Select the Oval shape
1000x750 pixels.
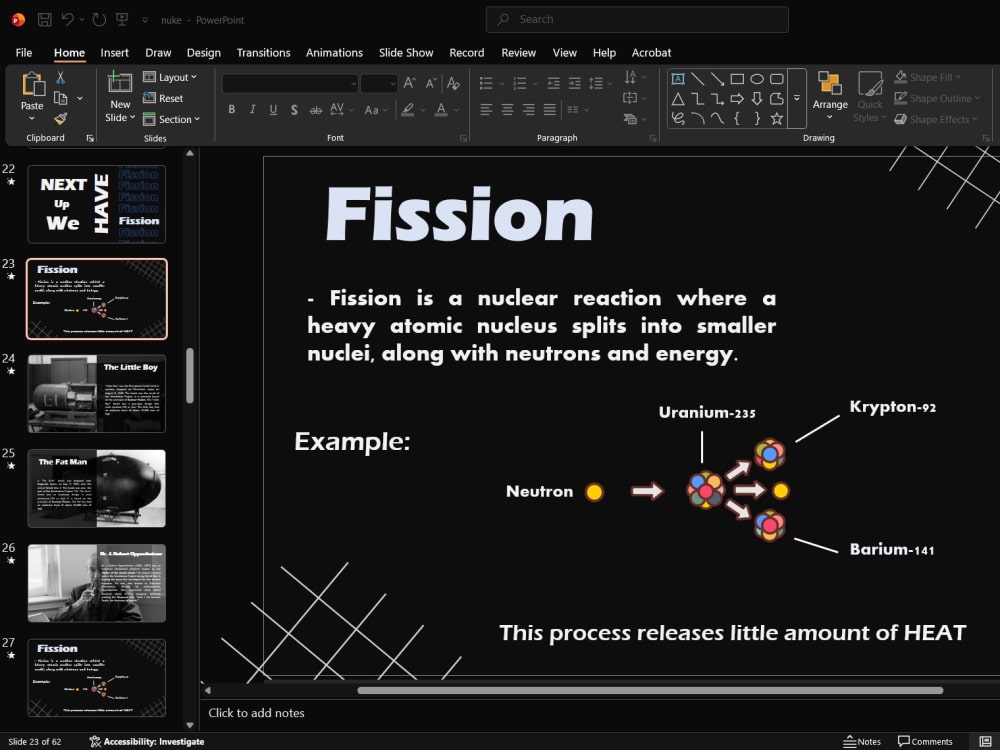pos(757,79)
